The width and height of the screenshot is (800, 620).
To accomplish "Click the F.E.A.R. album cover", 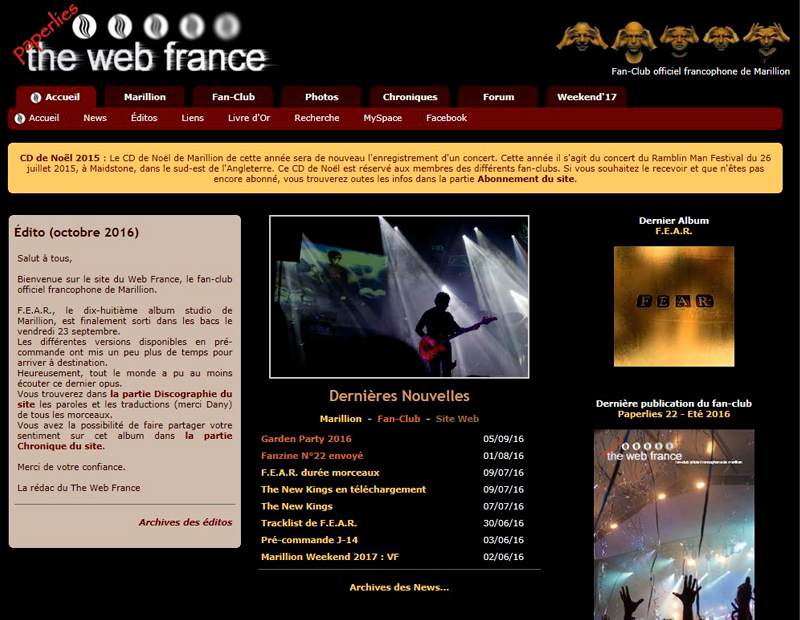I will (674, 306).
